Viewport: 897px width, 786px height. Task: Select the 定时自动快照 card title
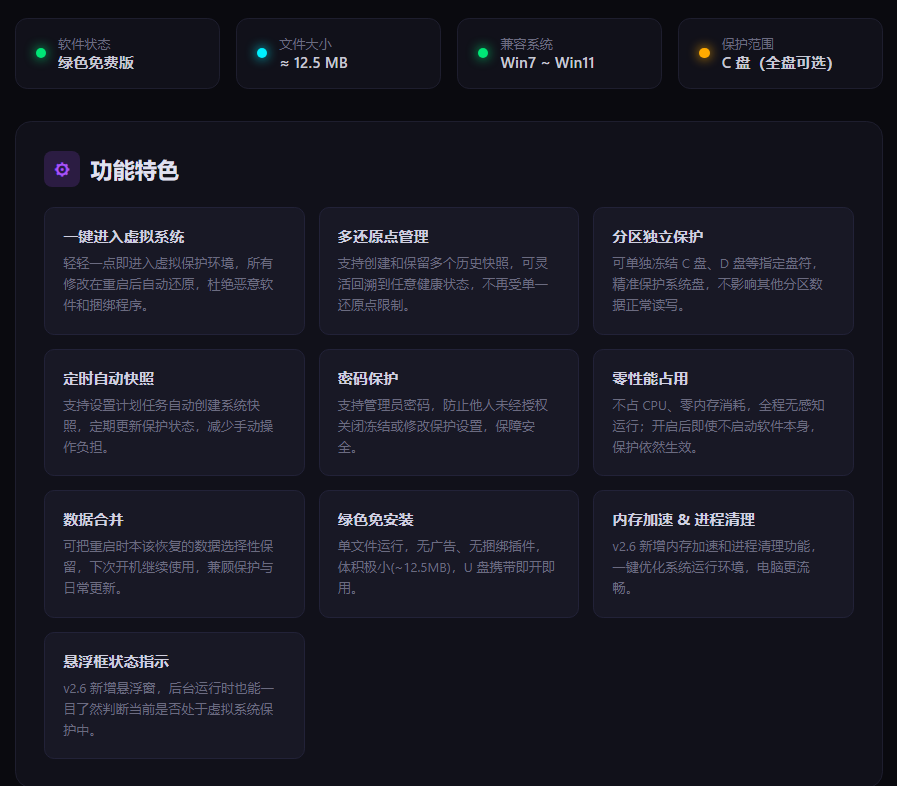coord(108,379)
